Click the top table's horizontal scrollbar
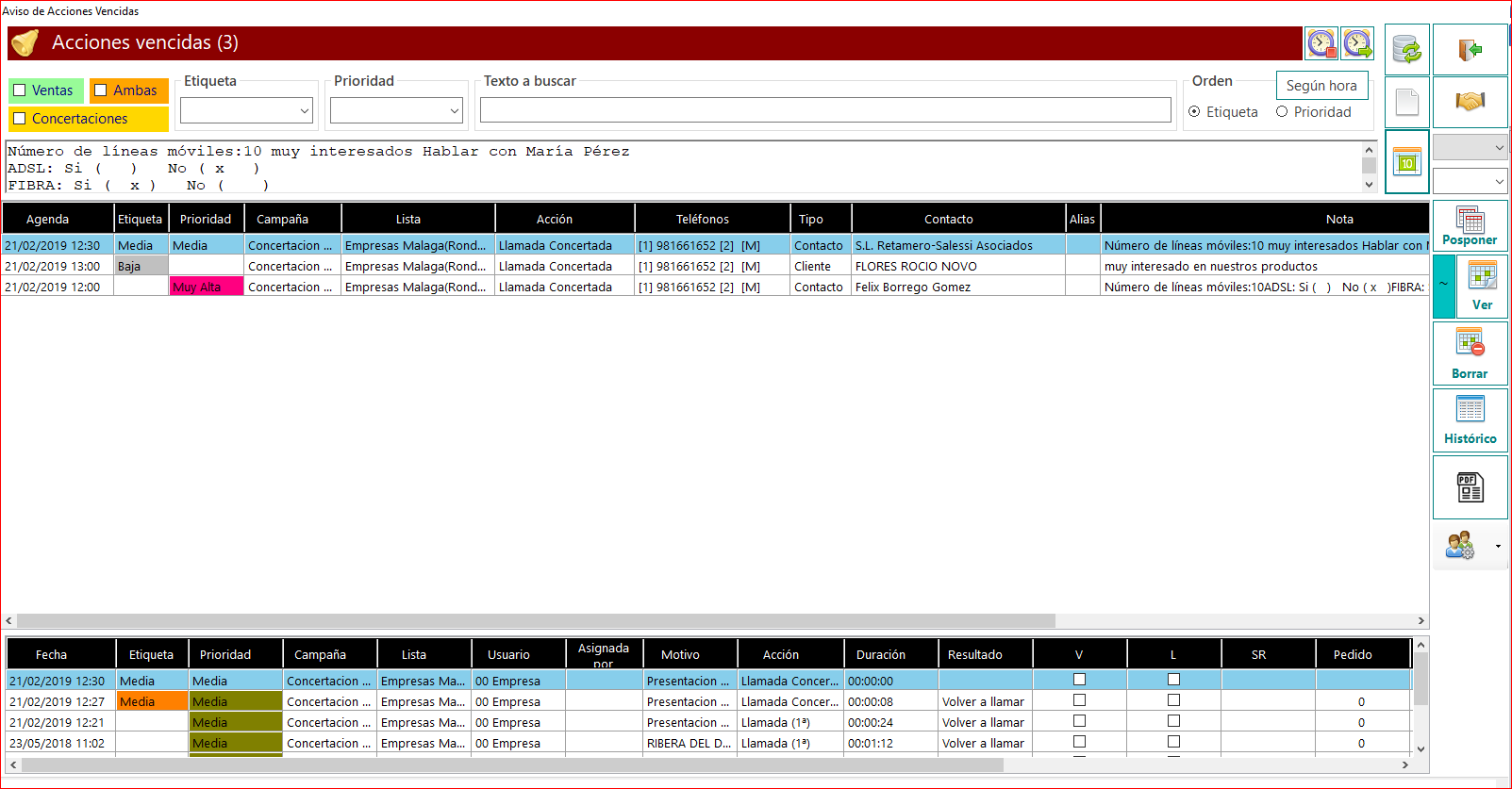The image size is (1512, 789). tap(536, 620)
